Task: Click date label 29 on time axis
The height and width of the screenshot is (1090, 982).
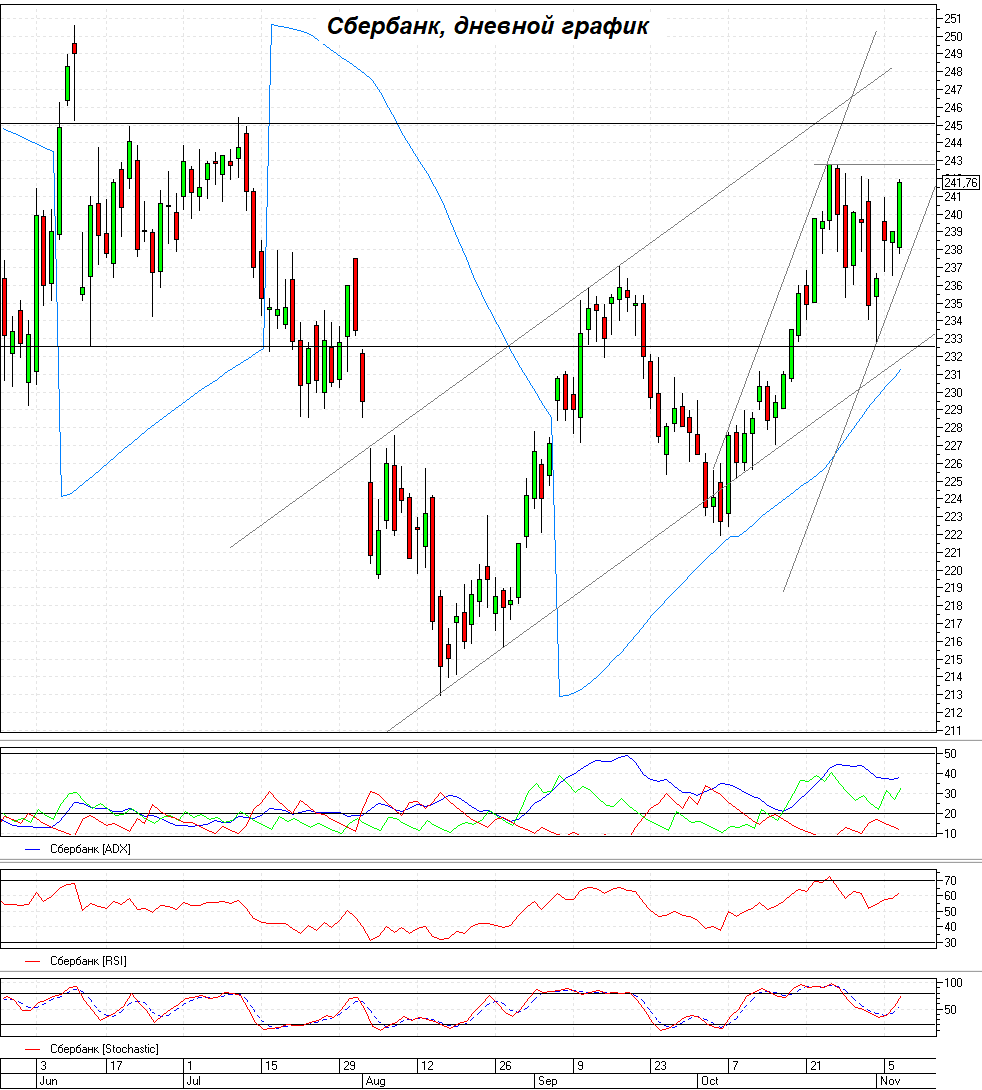Action: pyautogui.click(x=349, y=1066)
